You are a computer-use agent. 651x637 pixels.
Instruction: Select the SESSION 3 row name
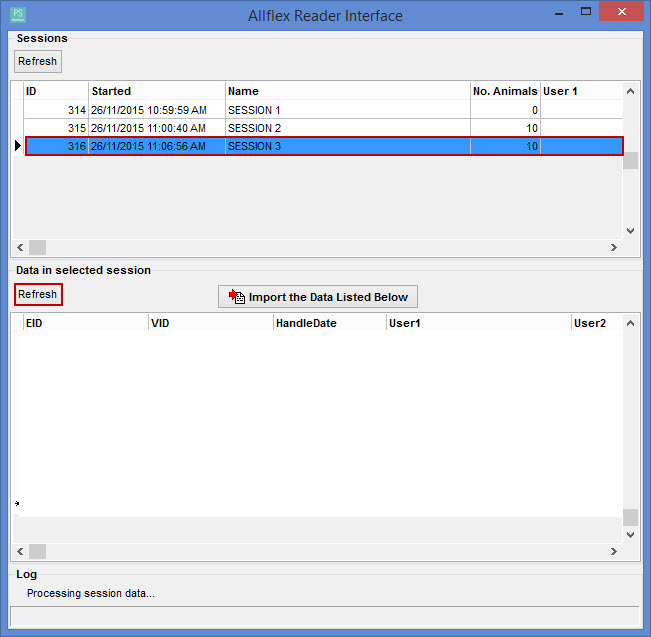[x=255, y=146]
